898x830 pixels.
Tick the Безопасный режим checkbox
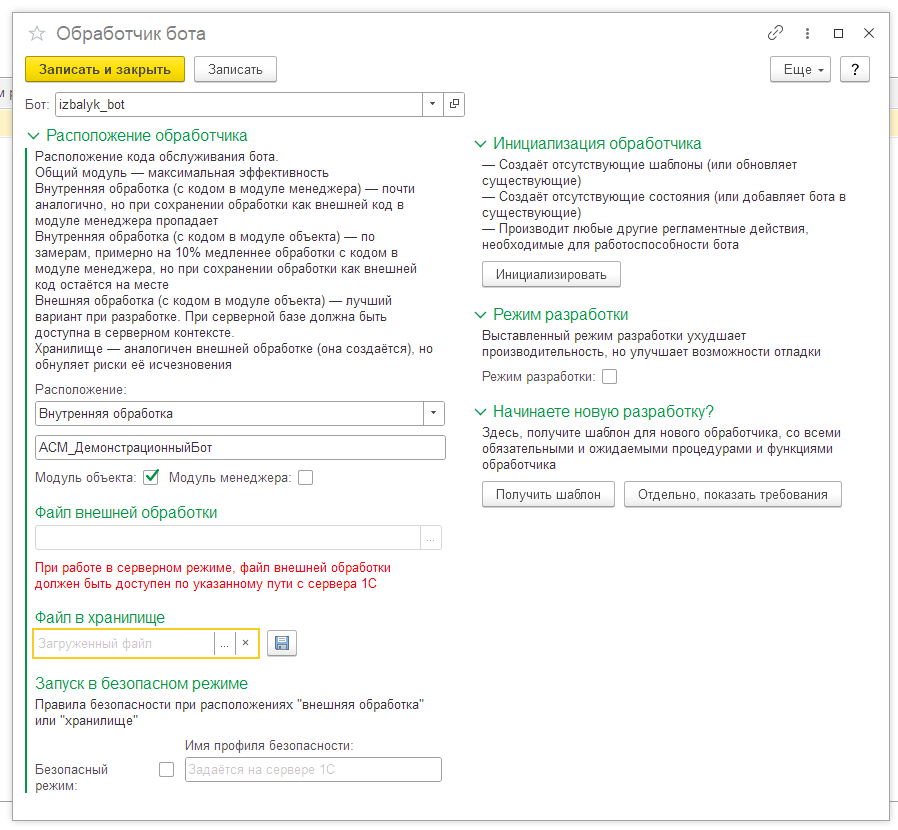(x=166, y=769)
